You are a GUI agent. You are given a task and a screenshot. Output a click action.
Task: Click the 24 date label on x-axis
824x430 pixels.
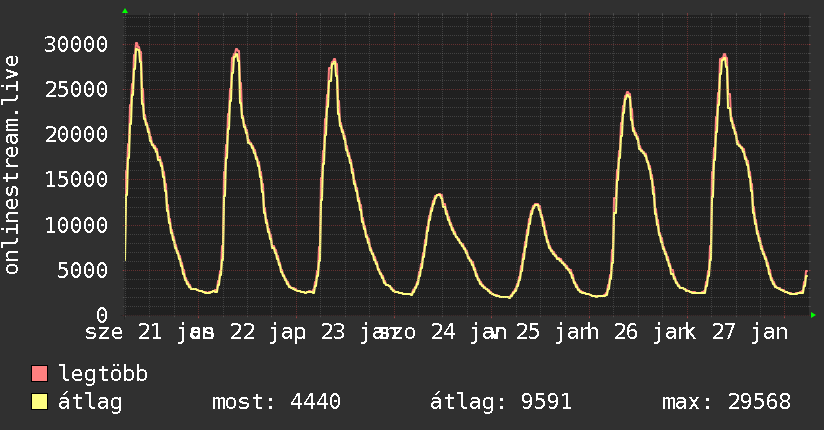point(443,332)
